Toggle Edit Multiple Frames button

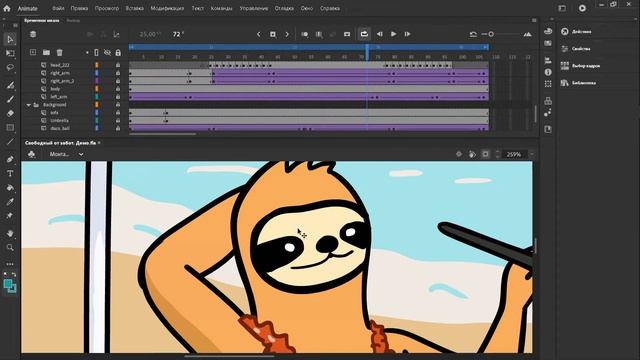(319, 34)
